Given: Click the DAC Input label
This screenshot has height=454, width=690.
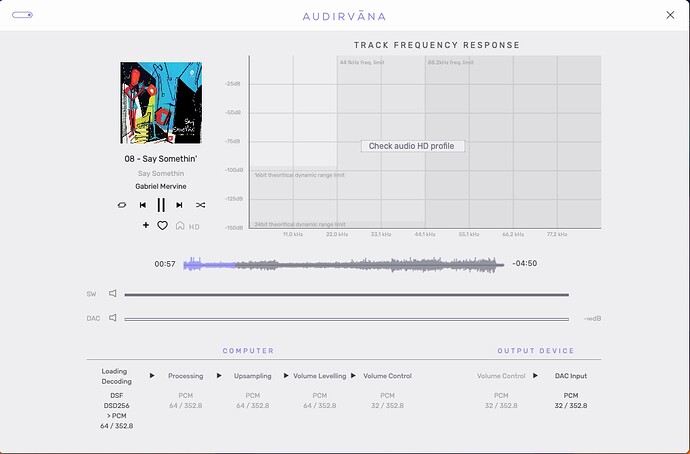Looking at the screenshot, I should pyautogui.click(x=571, y=376).
